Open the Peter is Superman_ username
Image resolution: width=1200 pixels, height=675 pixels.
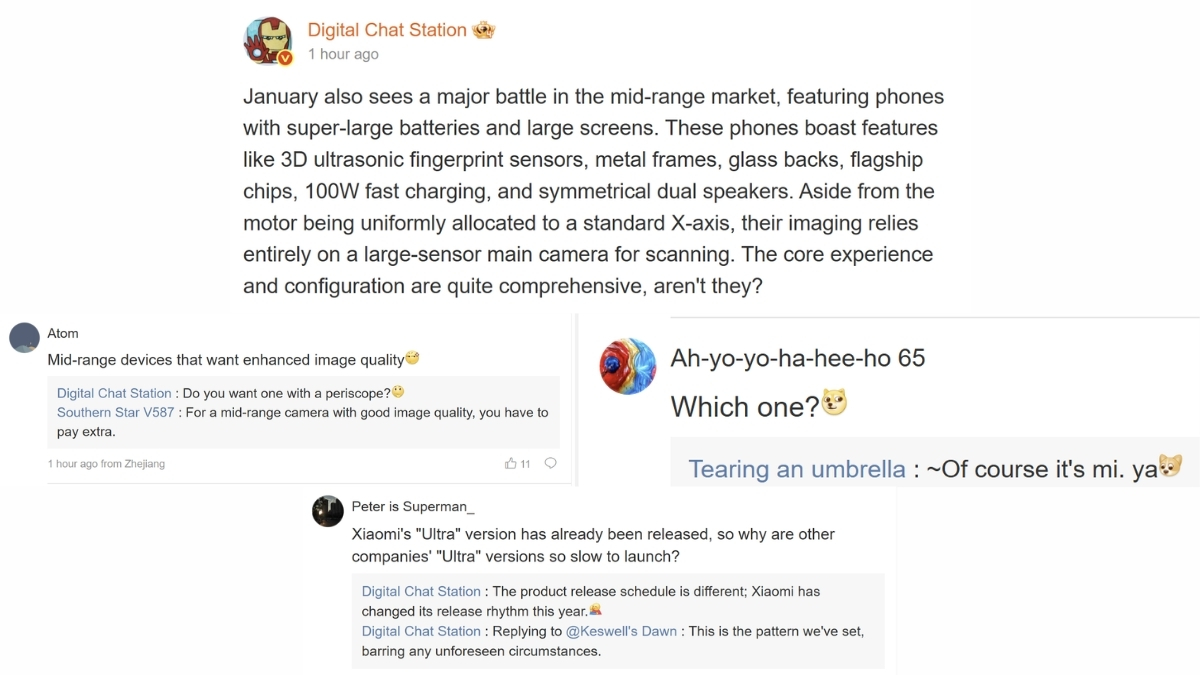[413, 507]
